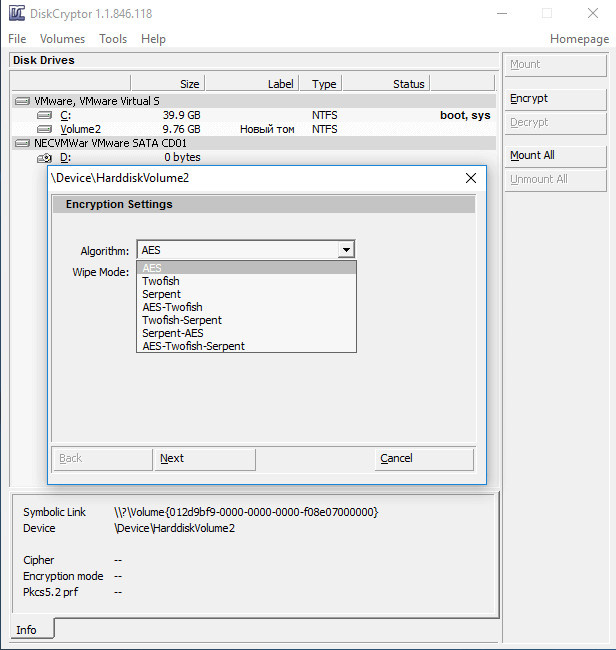Minimize the DiskCryptor window
Viewport: 616px width, 650px height.
click(x=502, y=13)
